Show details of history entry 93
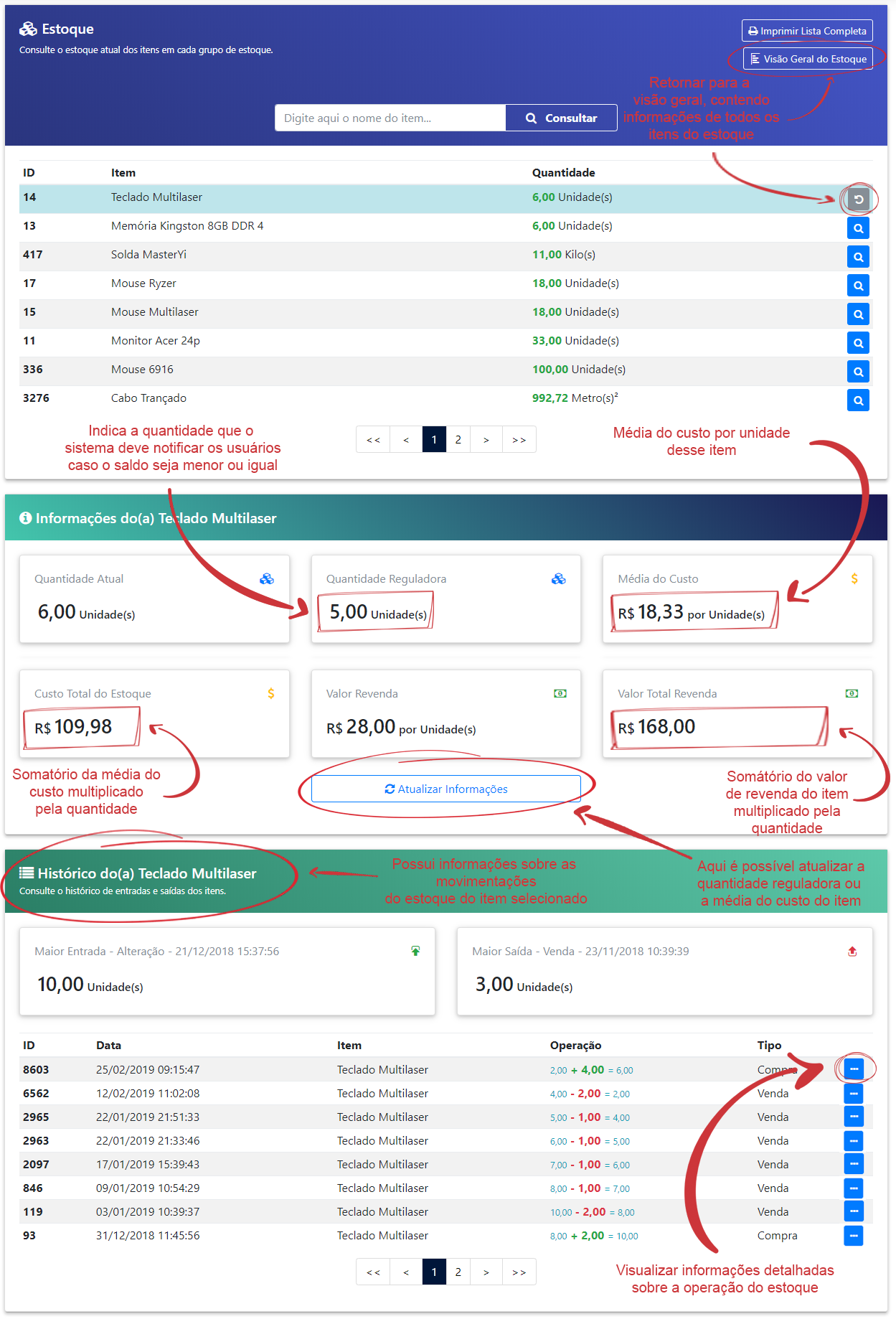This screenshot has width=896, height=1319. tap(853, 1236)
